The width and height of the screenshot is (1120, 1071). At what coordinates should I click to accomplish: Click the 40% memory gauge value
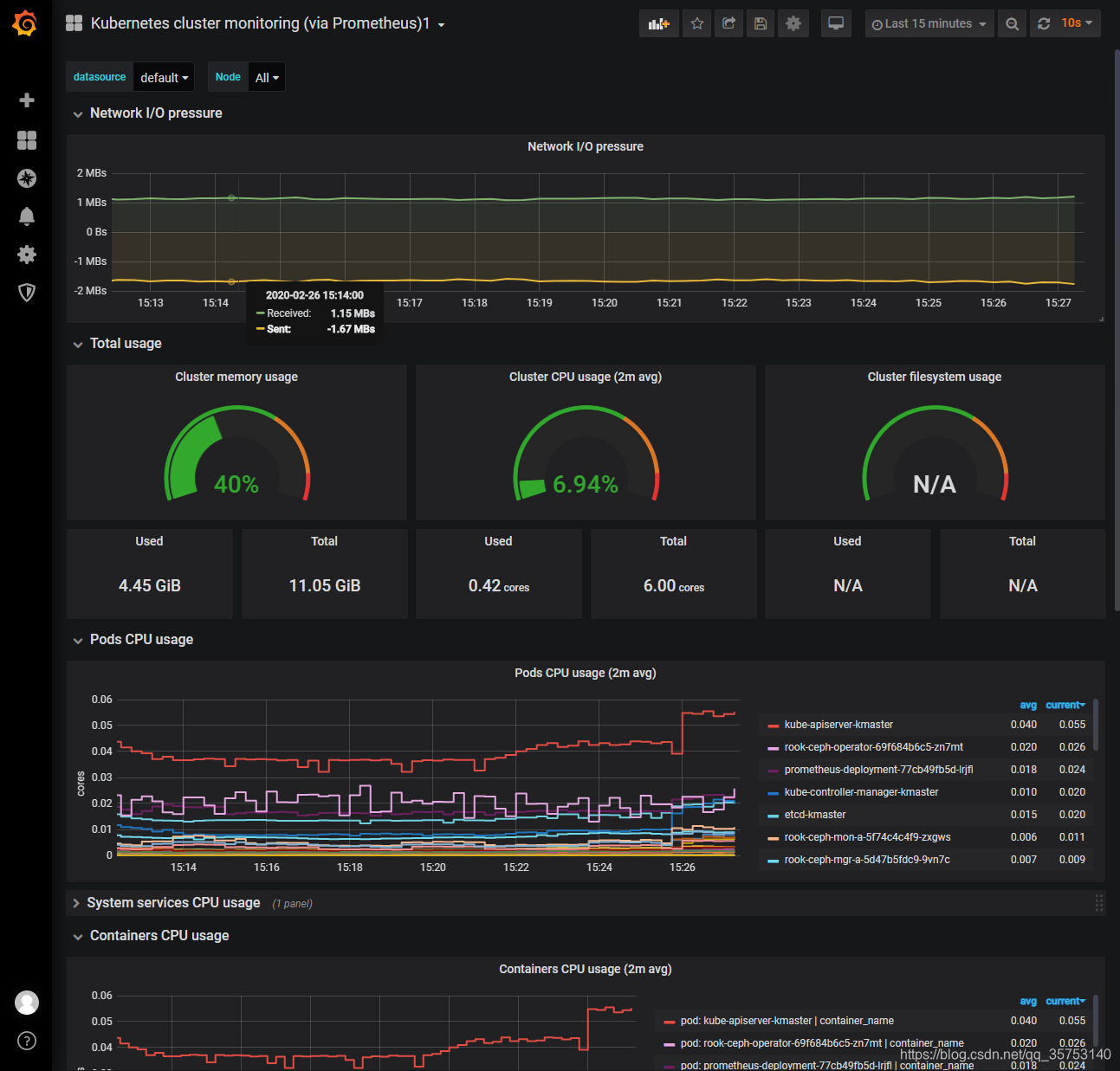(236, 484)
